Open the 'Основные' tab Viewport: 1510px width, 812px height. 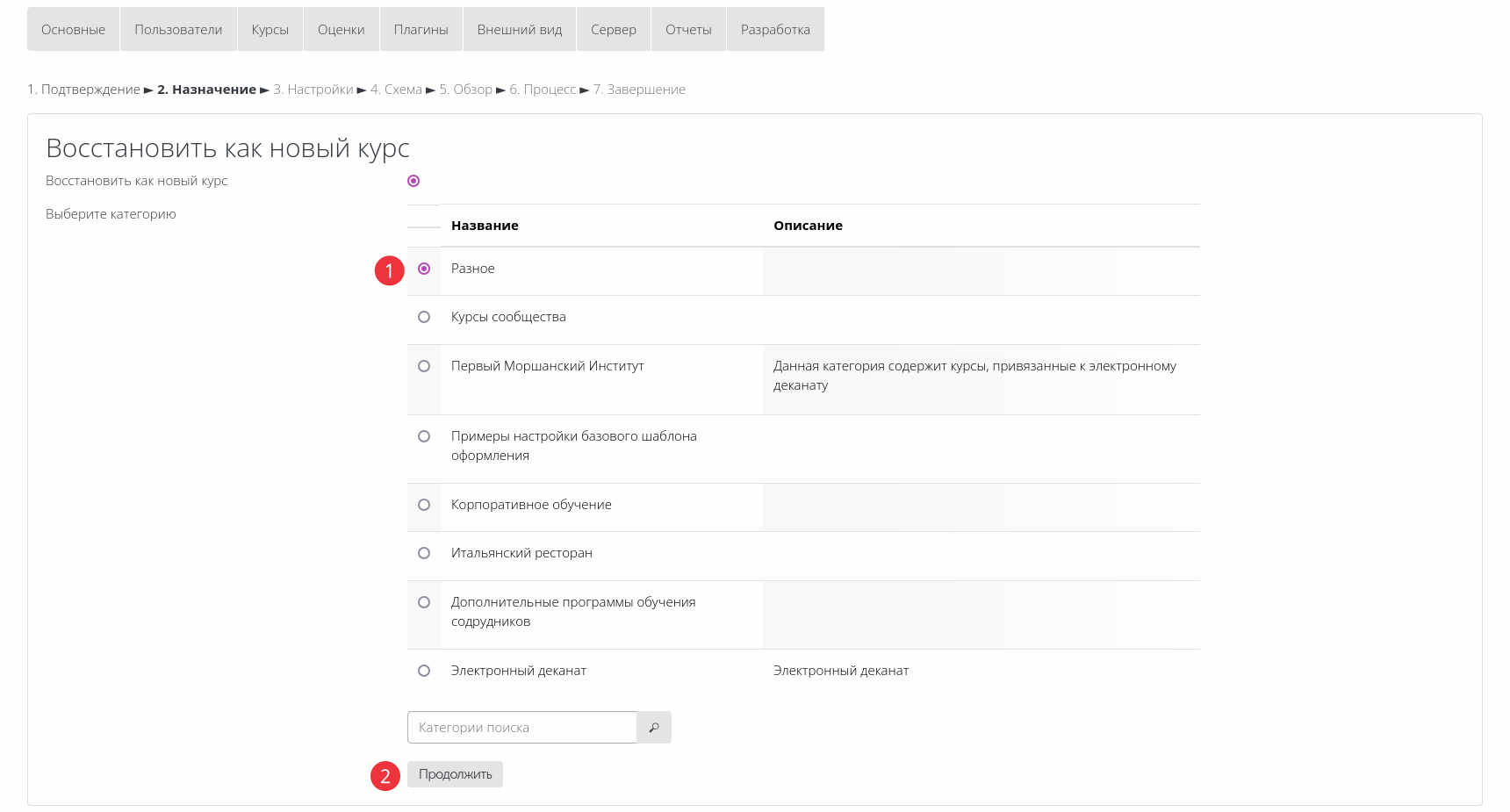coord(73,30)
